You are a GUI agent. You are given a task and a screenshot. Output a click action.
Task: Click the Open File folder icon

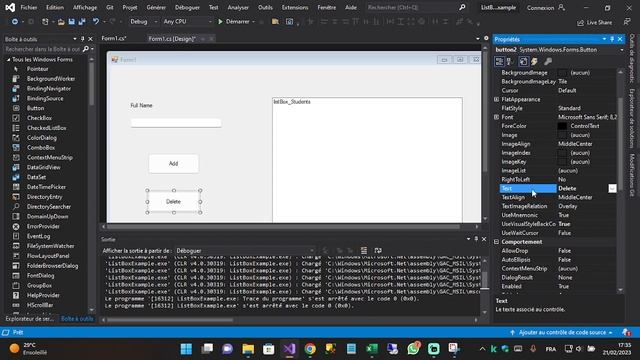pyautogui.click(x=61, y=22)
